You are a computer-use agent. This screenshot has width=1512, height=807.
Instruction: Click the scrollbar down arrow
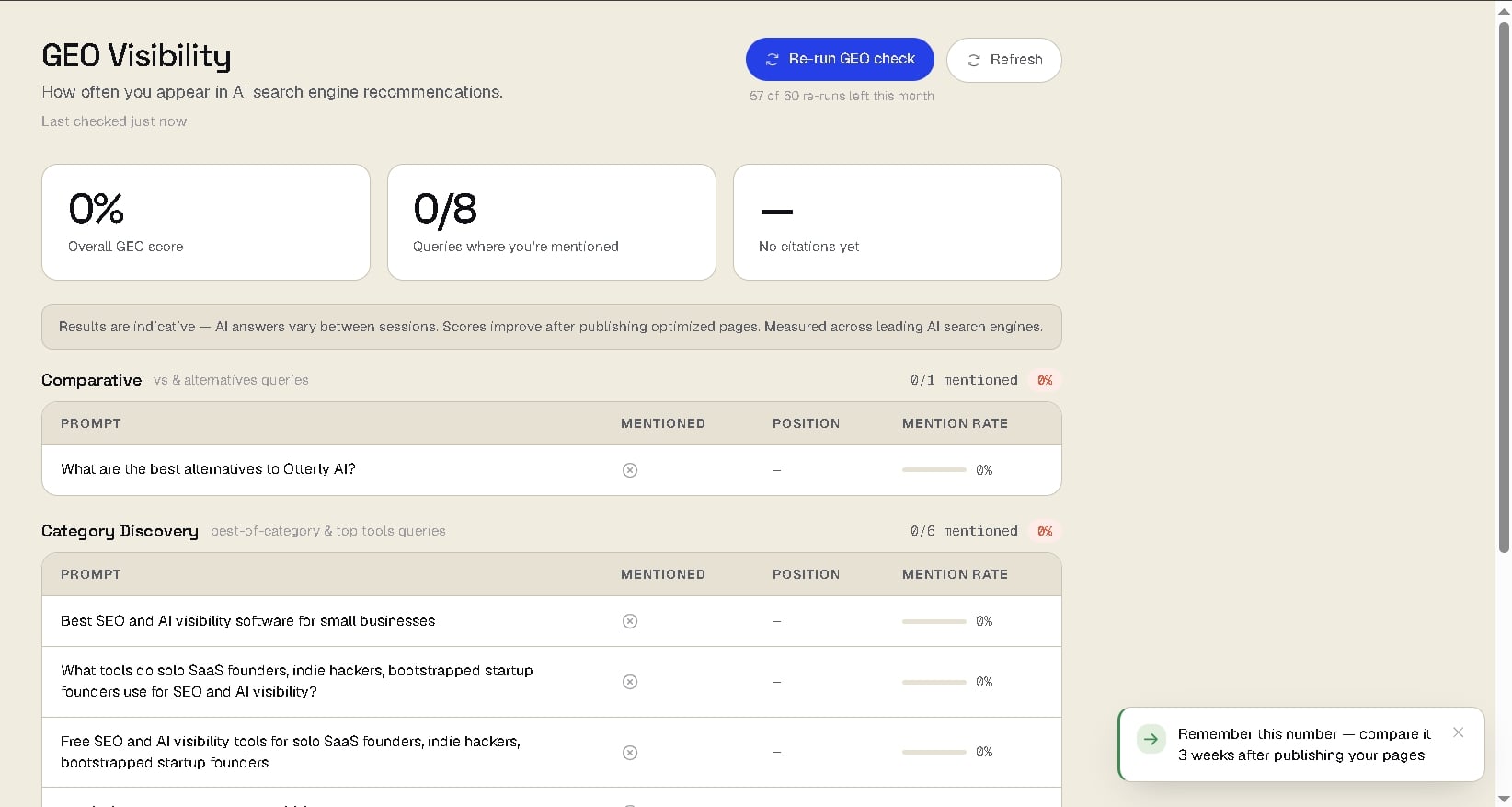(x=1504, y=799)
